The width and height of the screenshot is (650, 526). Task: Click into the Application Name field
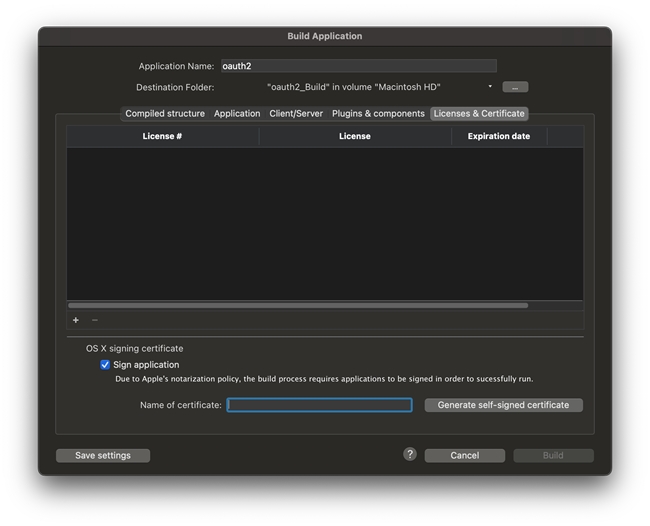click(x=358, y=66)
